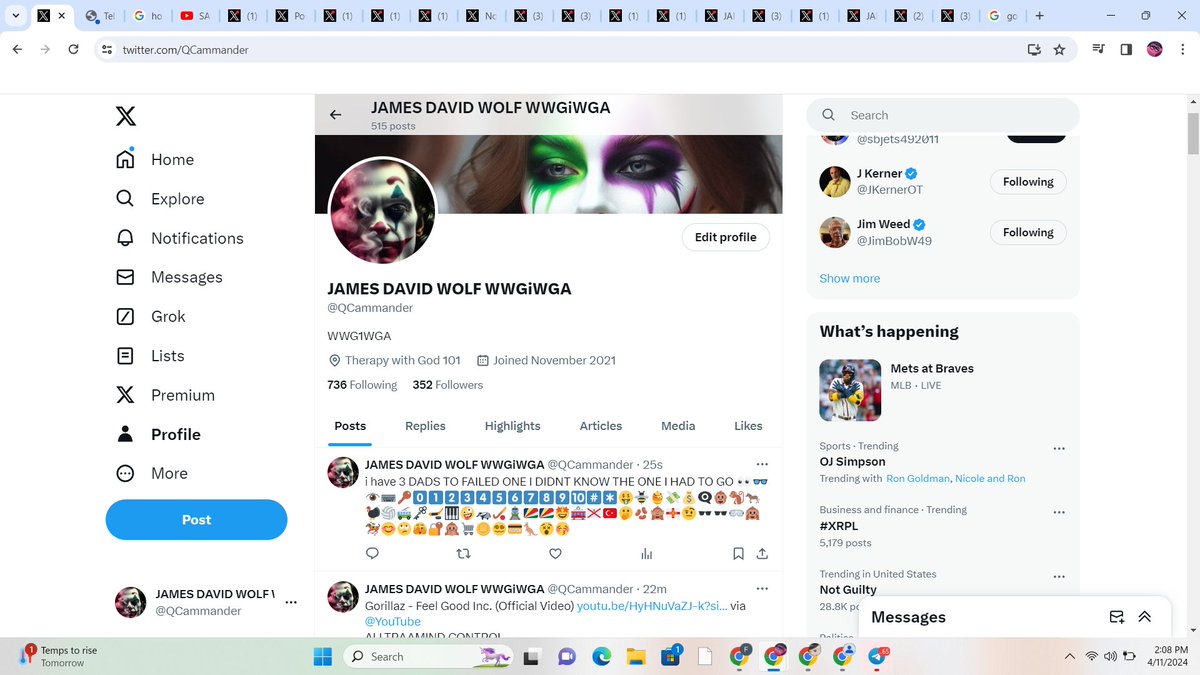1200x675 pixels.
Task: Go back in the browser
Action: [x=16, y=49]
